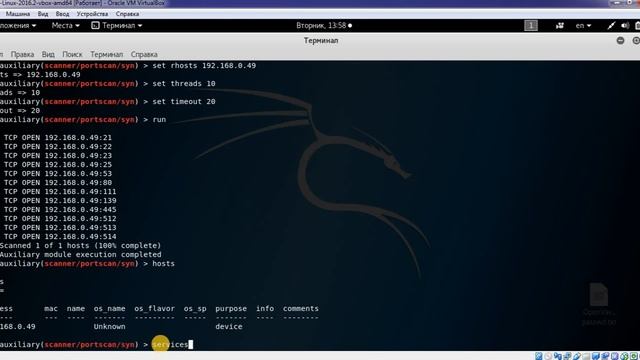This screenshot has height=360, width=640.
Task: Click the video recorder camera icon in the top panel
Action: pos(560,26)
